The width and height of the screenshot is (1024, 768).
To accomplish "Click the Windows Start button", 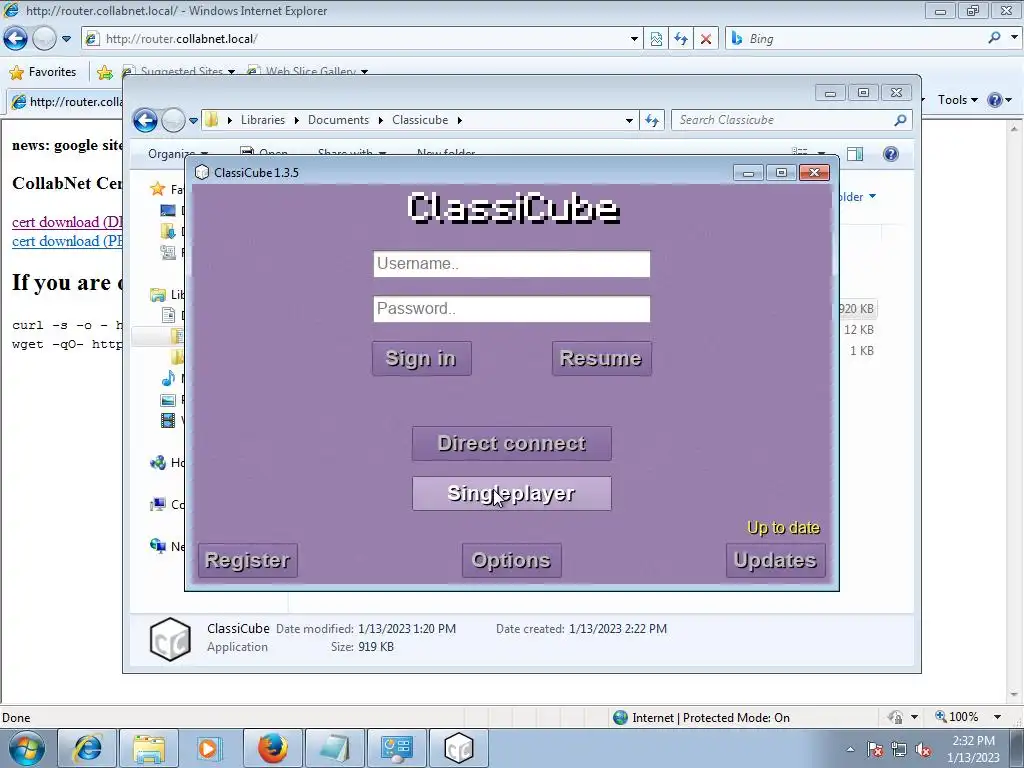I will (x=26, y=748).
